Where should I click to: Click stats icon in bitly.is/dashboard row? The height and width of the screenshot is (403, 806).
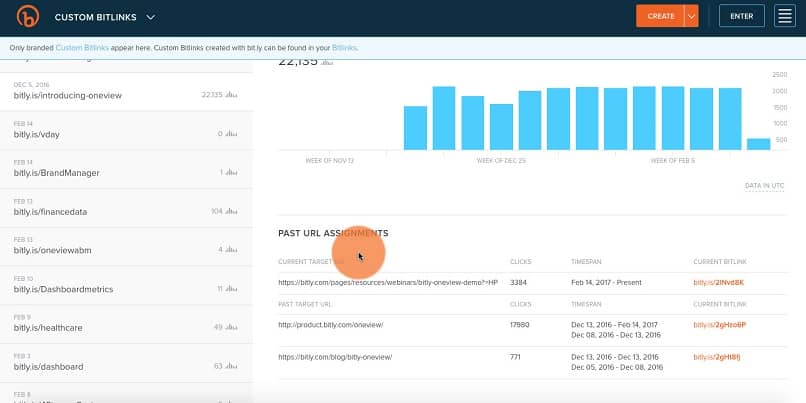[x=231, y=367]
